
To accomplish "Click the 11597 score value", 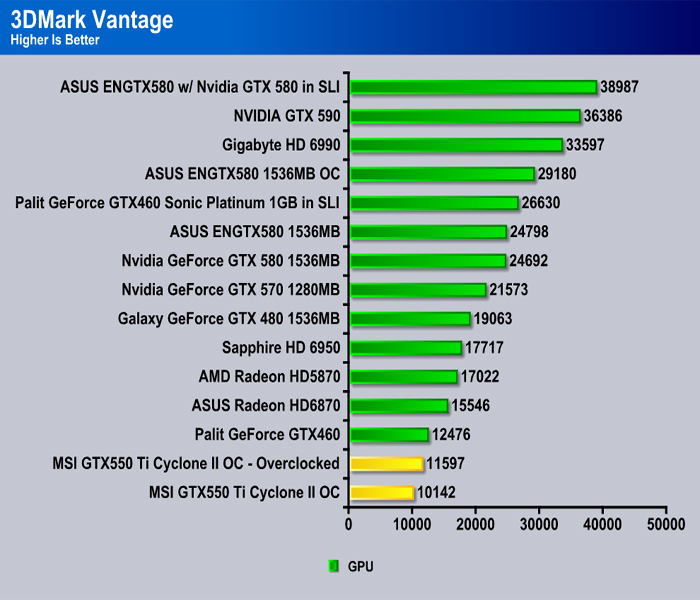I will point(445,463).
